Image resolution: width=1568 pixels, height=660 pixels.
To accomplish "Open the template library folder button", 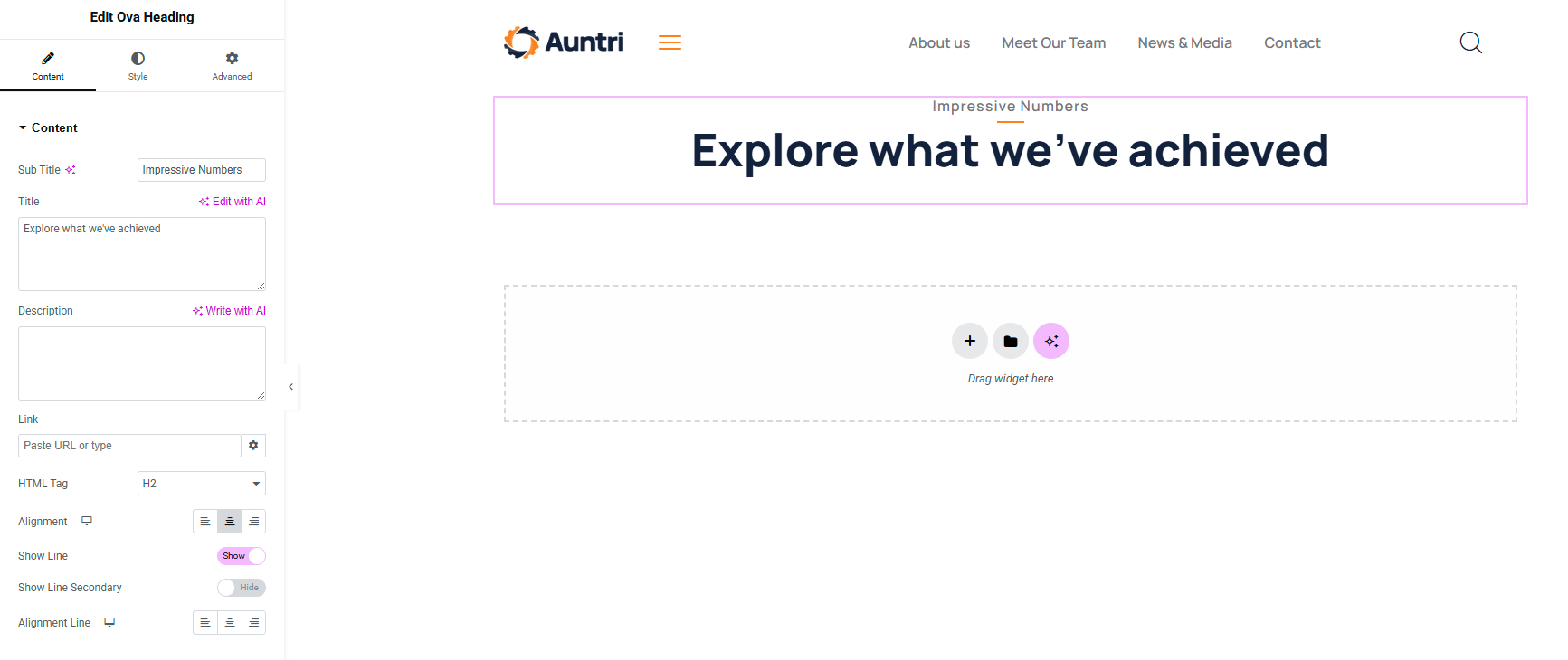I will (1011, 341).
